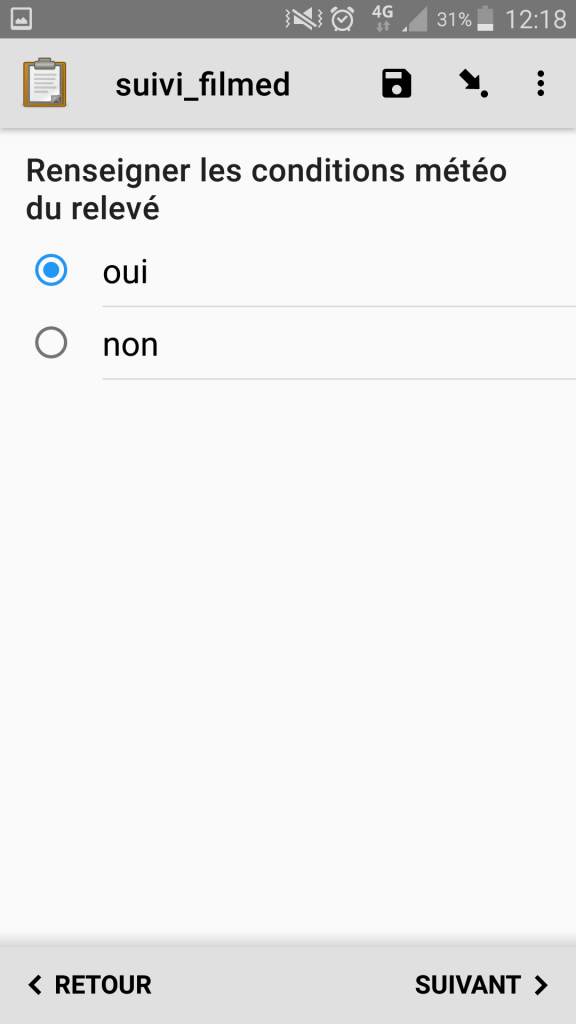Tap the ODK clipboard app icon

coord(44,82)
